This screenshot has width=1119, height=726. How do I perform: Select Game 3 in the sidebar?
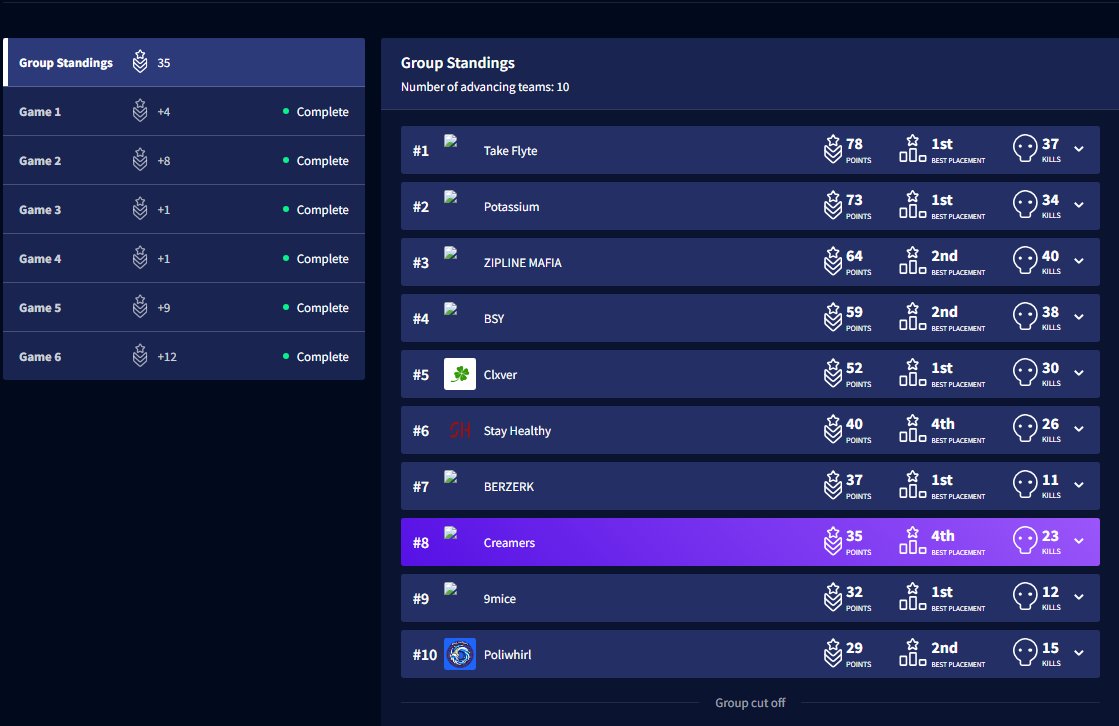[x=184, y=210]
